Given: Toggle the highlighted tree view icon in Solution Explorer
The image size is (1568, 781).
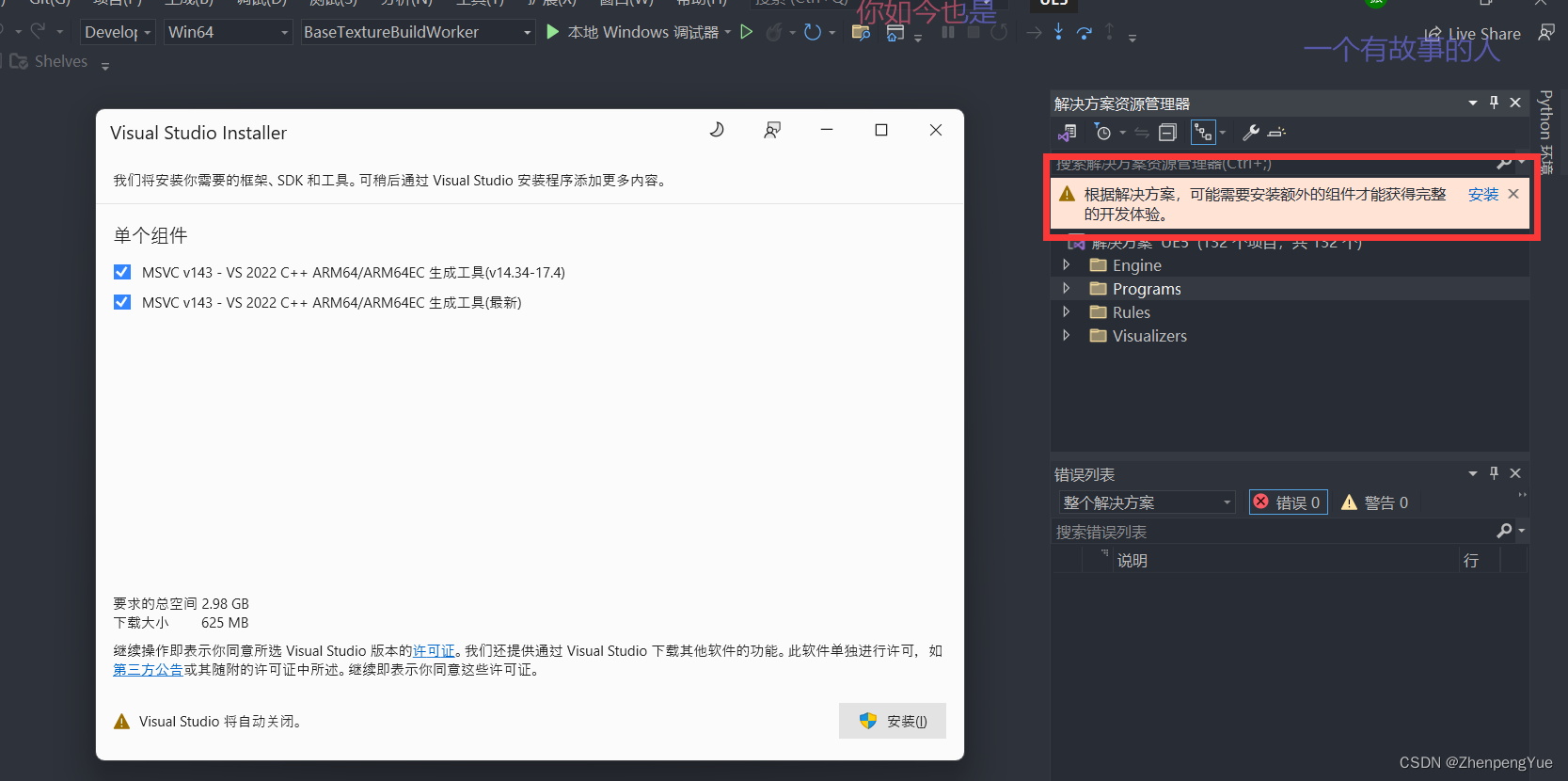Looking at the screenshot, I should click(1203, 133).
